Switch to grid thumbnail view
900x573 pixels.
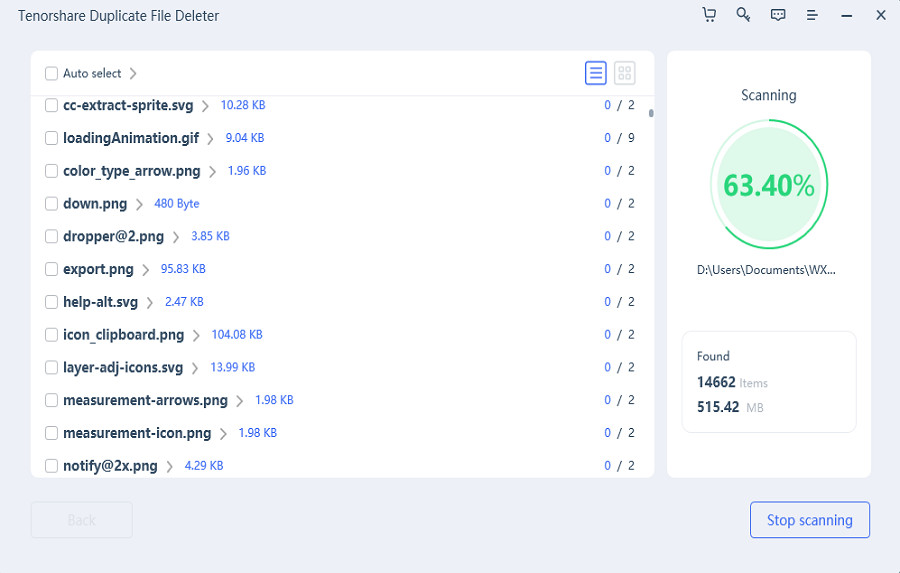[x=625, y=73]
